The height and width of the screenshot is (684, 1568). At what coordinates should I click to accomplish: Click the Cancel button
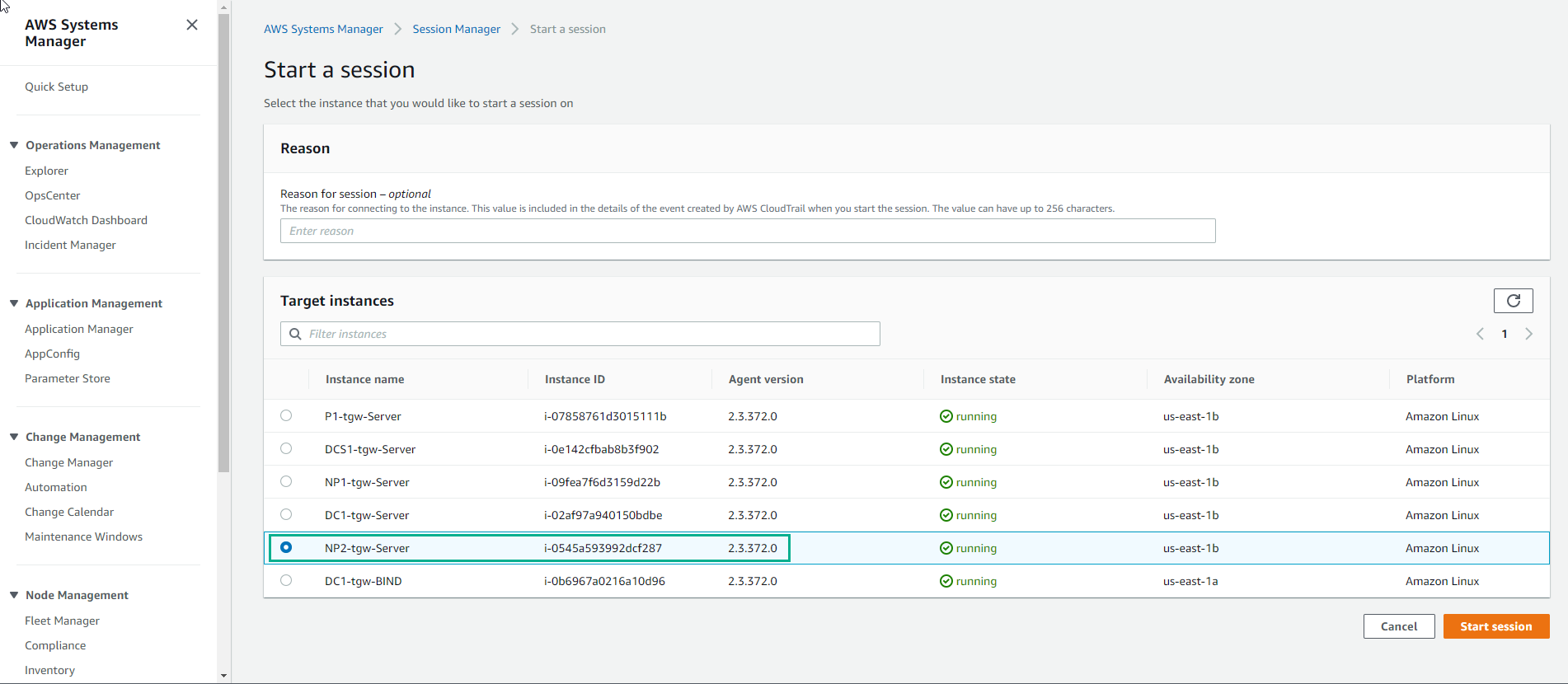coord(1398,626)
